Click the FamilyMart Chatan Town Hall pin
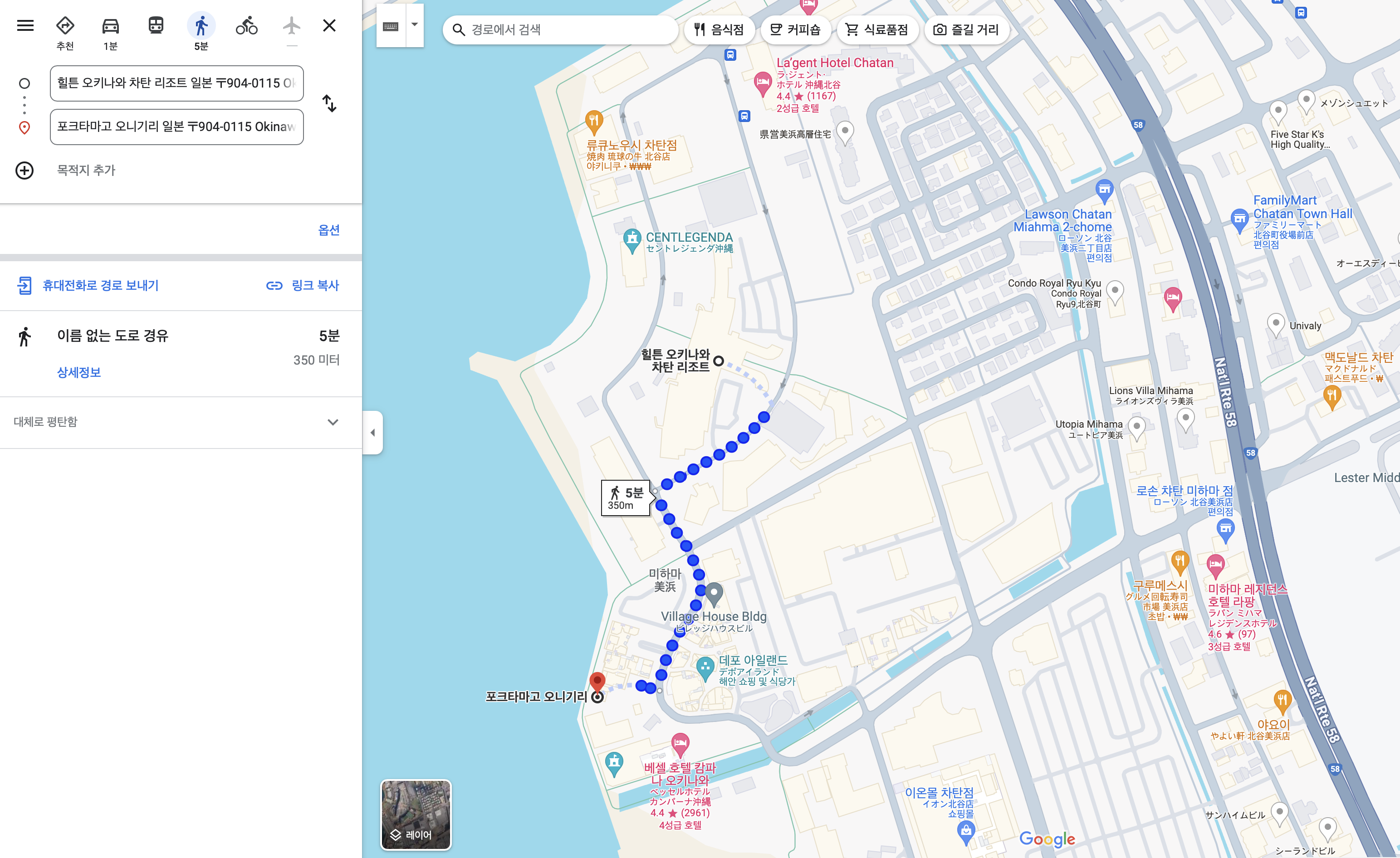This screenshot has width=1400, height=858. pos(1239,220)
